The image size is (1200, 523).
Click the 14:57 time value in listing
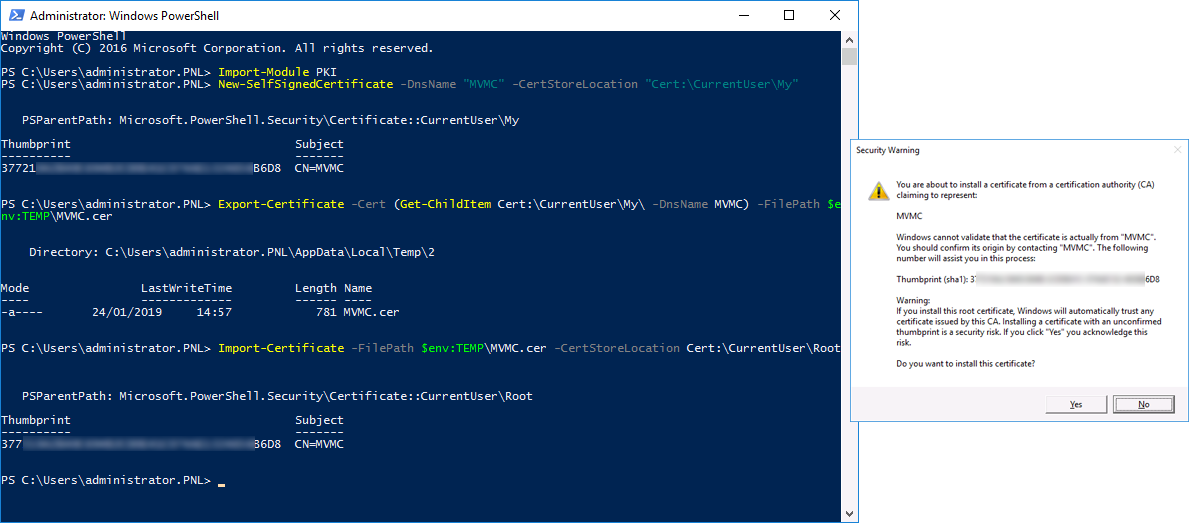214,312
